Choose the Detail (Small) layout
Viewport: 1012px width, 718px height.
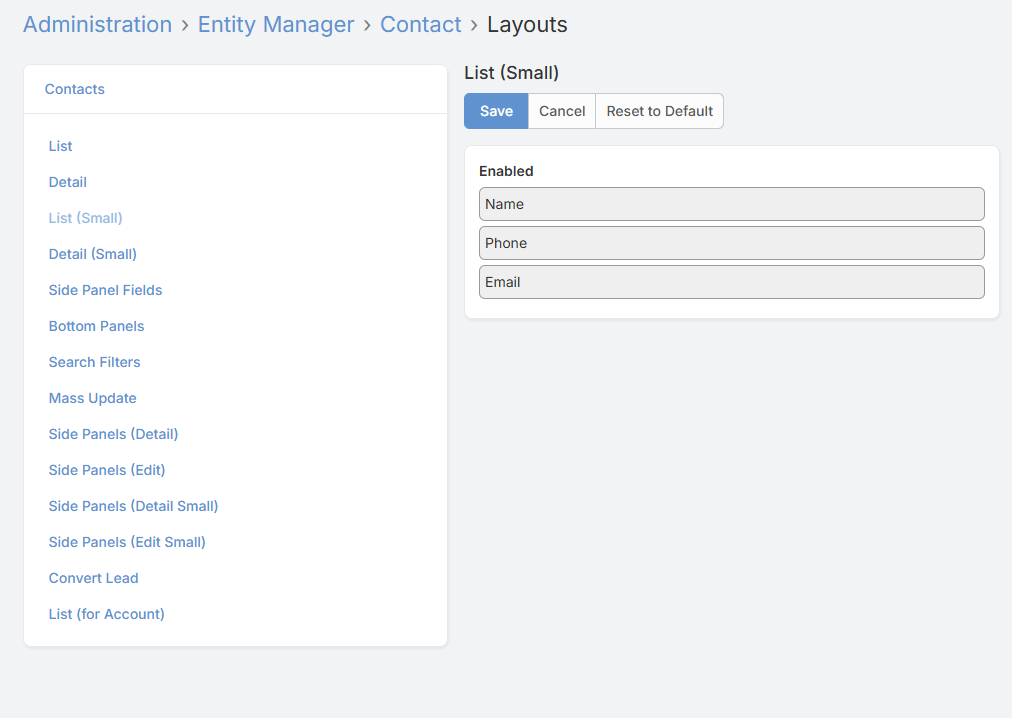click(93, 254)
